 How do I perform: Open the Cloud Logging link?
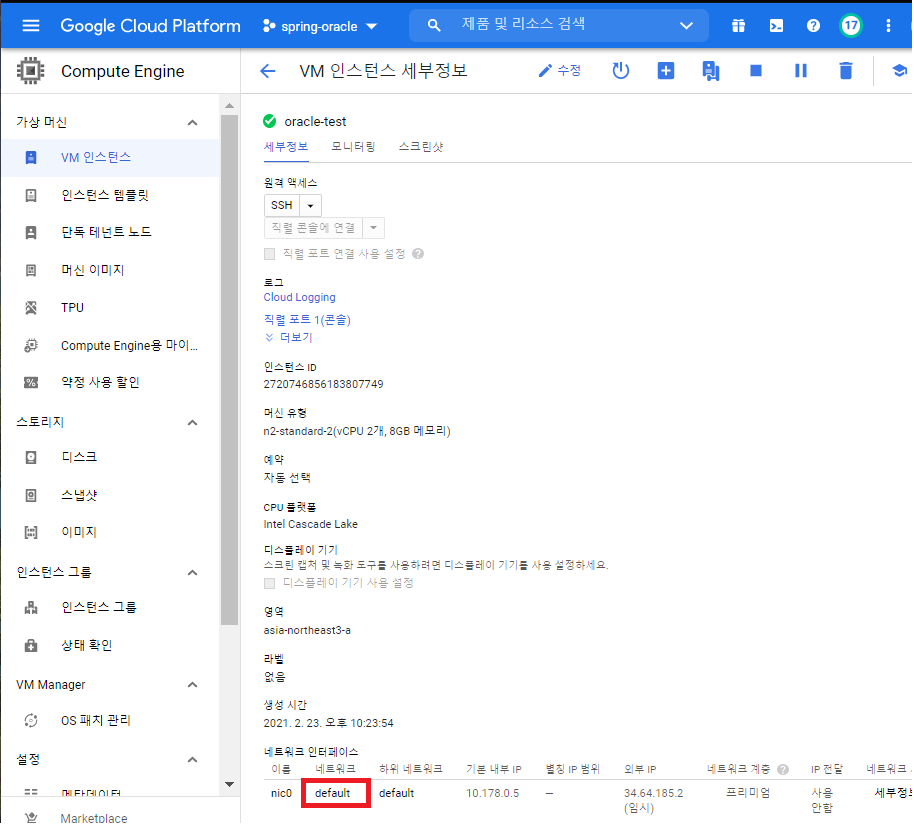300,297
